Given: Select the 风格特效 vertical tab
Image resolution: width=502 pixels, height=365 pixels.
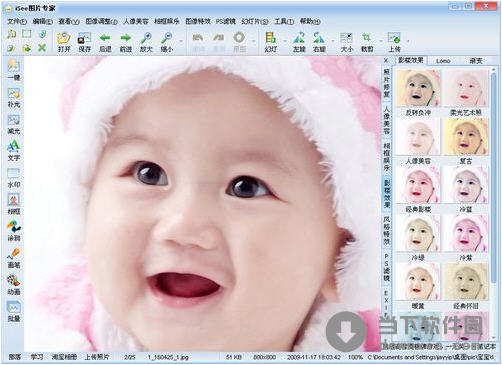Looking at the screenshot, I should pos(386,230).
